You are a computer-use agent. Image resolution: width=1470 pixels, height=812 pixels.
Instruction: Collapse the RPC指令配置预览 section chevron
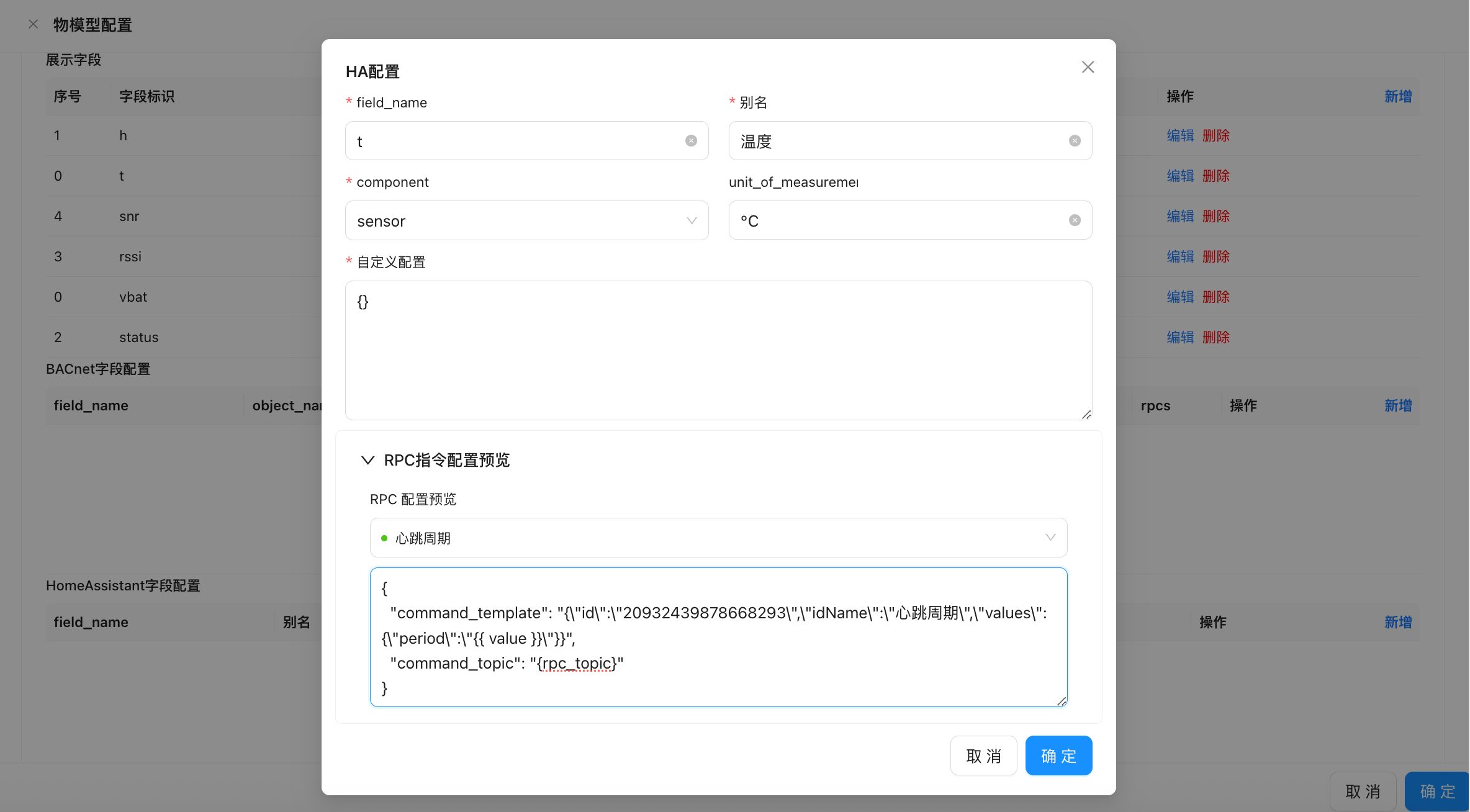pos(367,460)
